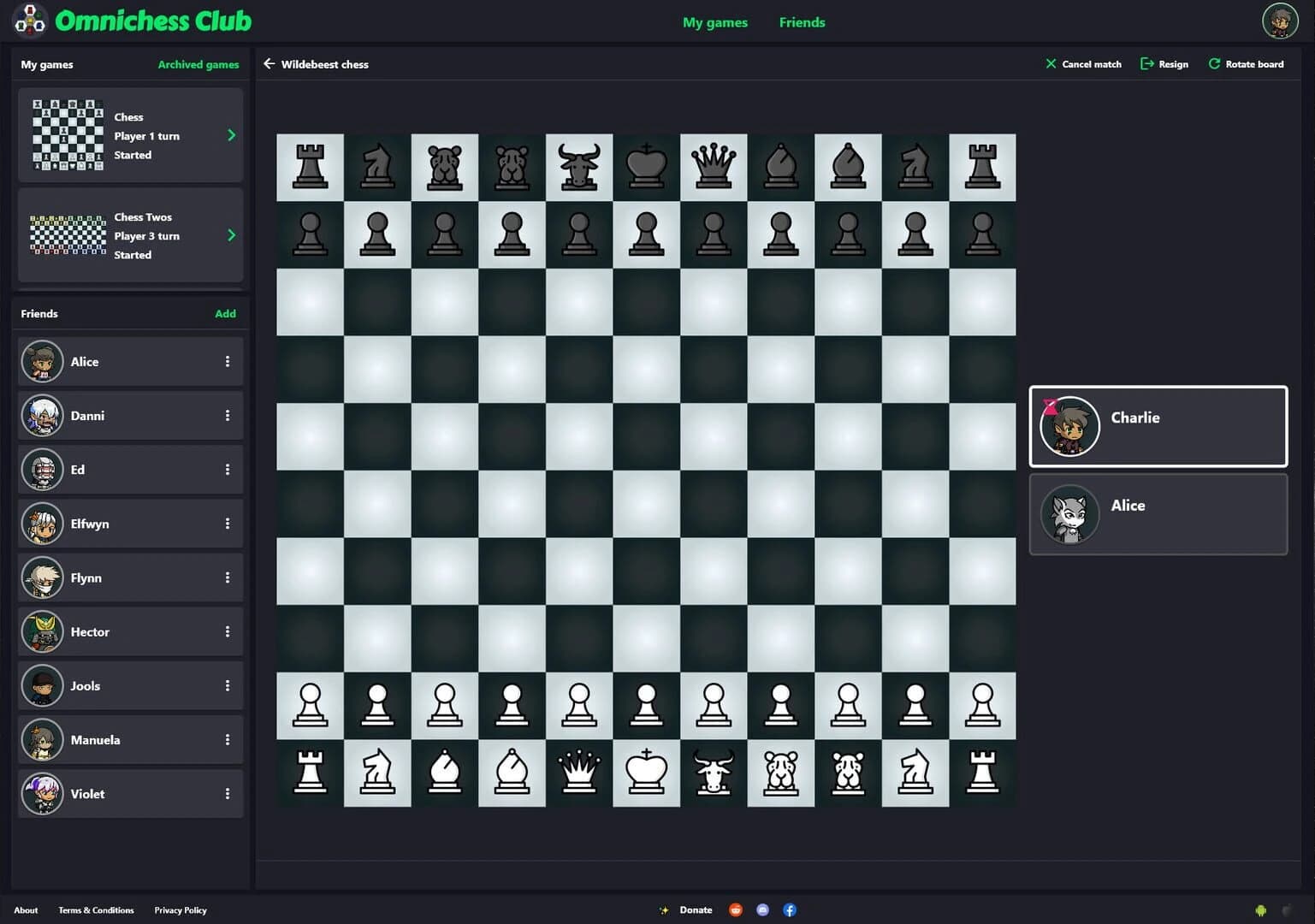Image resolution: width=1315 pixels, height=924 pixels.
Task: Select the My games sidebar heading
Action: tap(47, 64)
